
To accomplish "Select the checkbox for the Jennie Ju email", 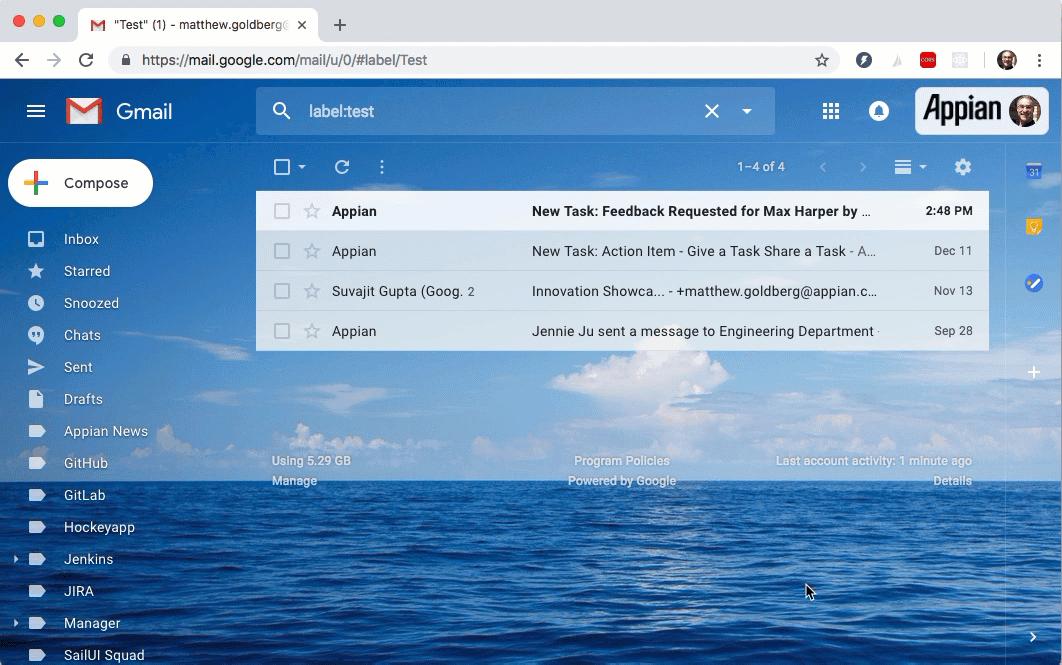I will pyautogui.click(x=281, y=331).
